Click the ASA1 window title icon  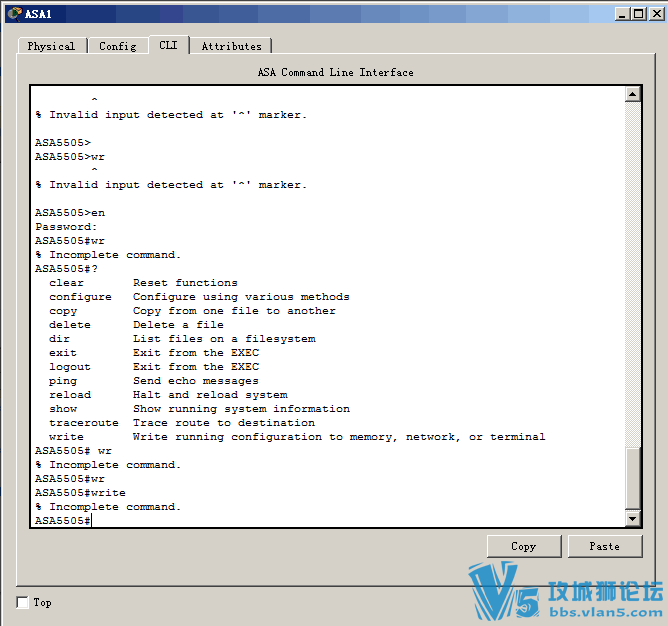[14, 14]
